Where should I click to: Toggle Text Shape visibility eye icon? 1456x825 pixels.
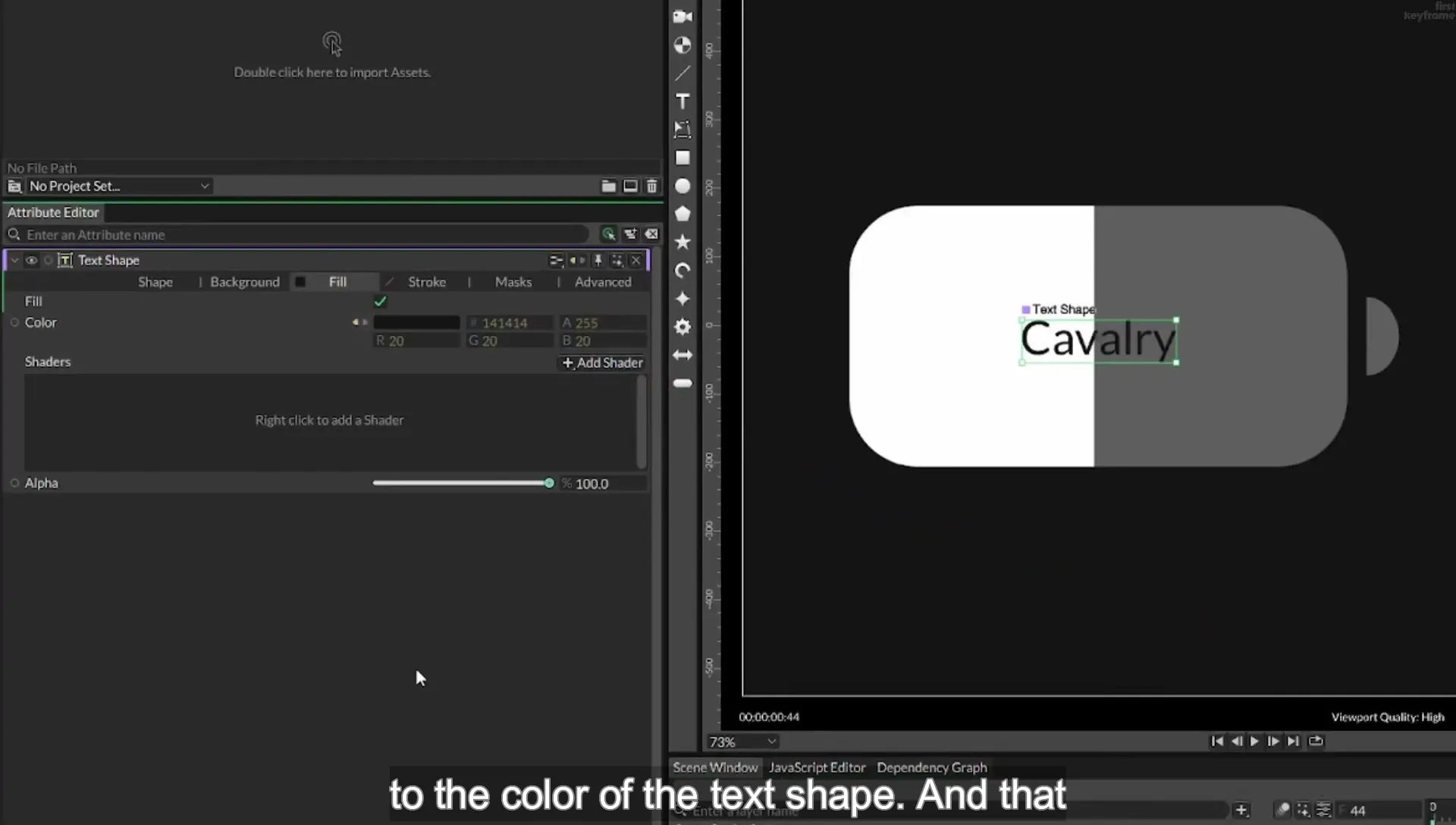pos(31,260)
